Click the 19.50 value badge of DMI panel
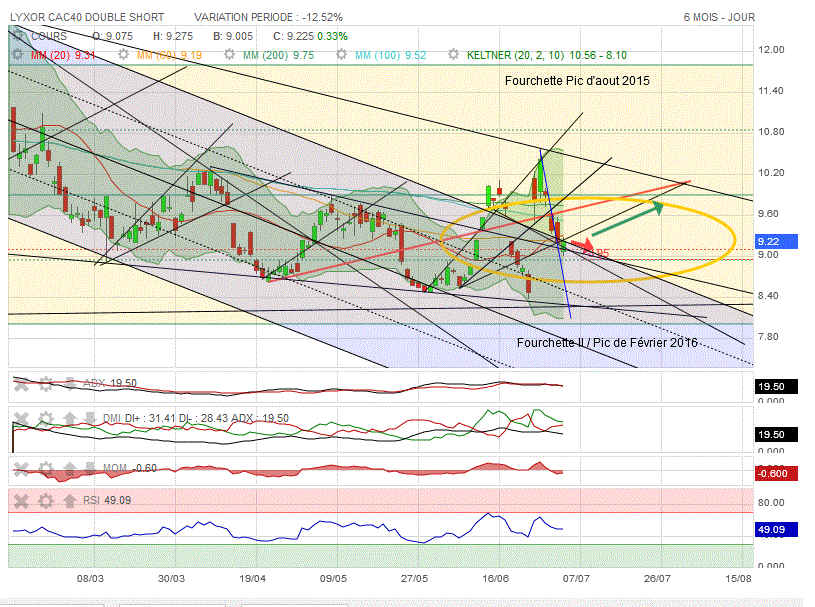Viewport: 815px width, 607px height. click(x=775, y=434)
